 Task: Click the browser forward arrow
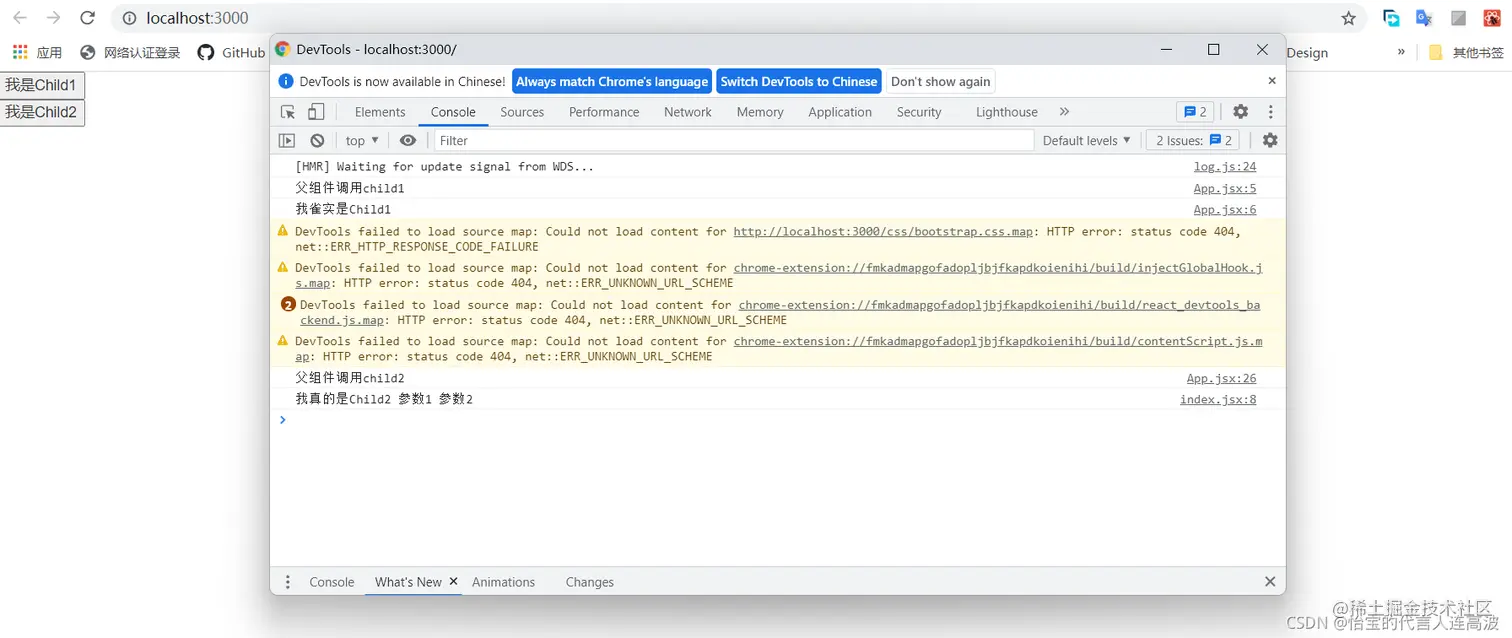tap(54, 18)
